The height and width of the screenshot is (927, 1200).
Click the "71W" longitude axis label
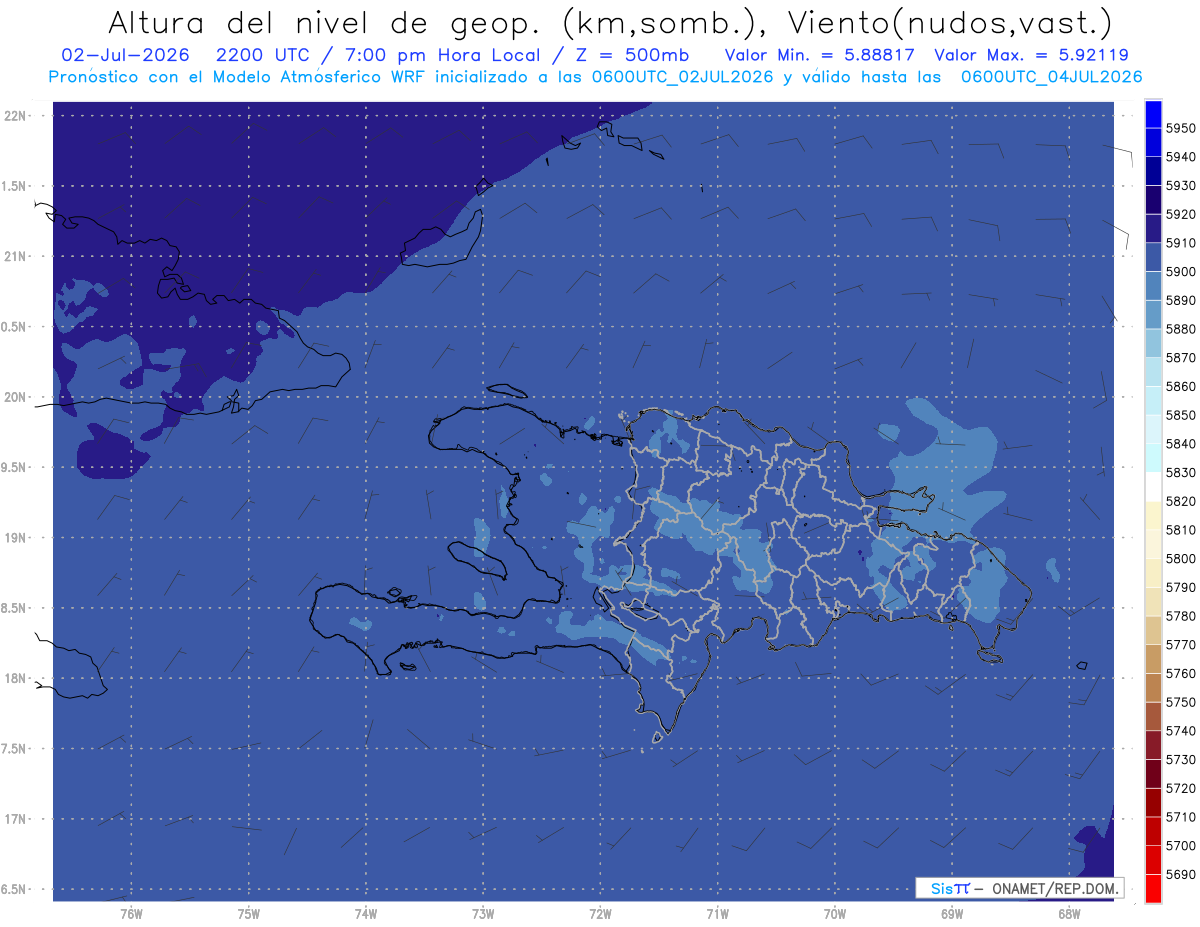tap(717, 914)
